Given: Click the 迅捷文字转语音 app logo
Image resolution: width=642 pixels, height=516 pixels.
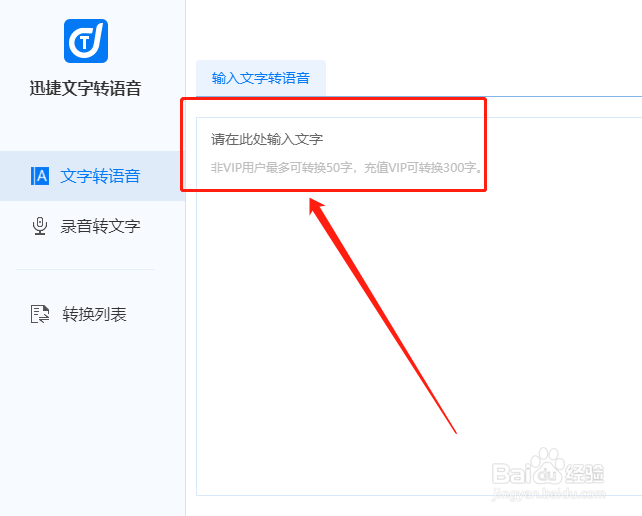Looking at the screenshot, I should (86, 41).
